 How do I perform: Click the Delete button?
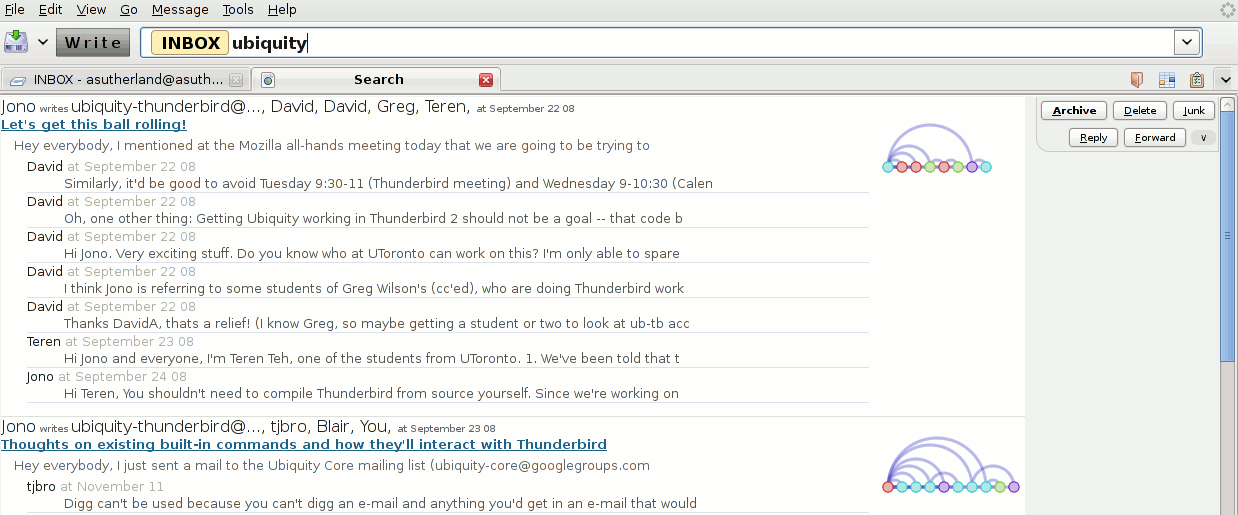(1140, 111)
